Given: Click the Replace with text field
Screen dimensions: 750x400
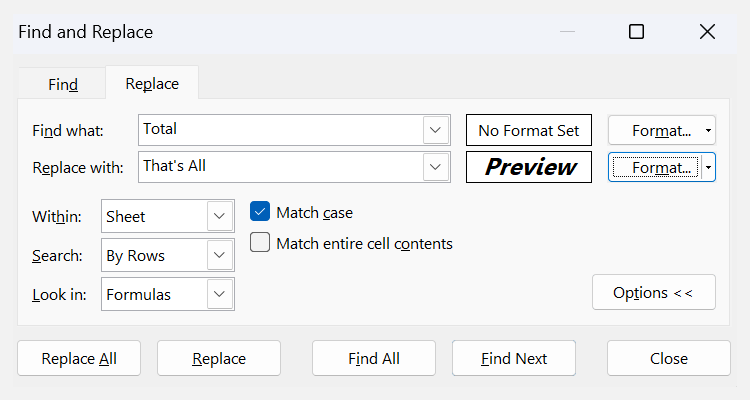Looking at the screenshot, I should point(280,167).
